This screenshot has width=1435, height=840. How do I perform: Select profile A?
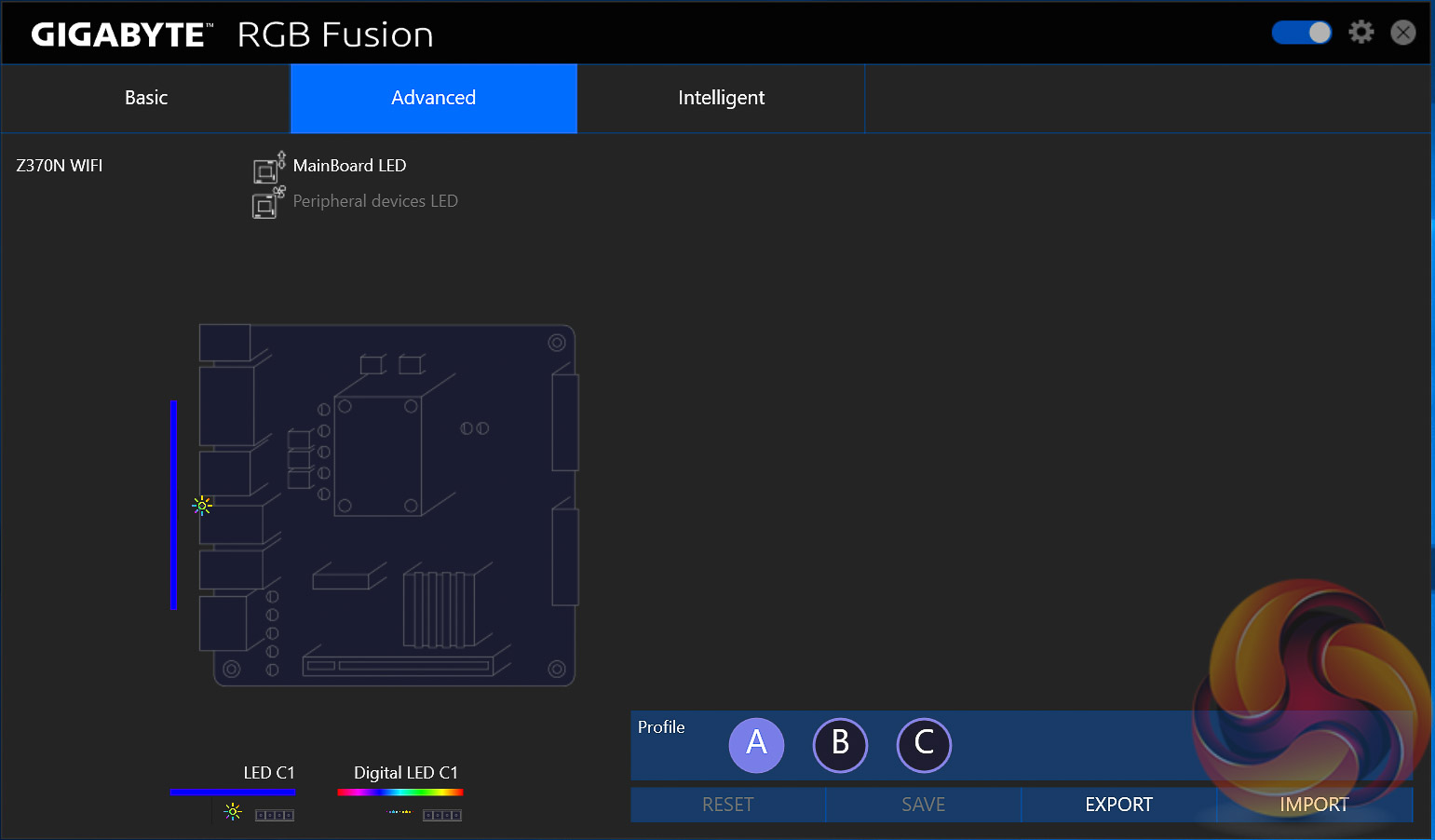tap(756, 745)
